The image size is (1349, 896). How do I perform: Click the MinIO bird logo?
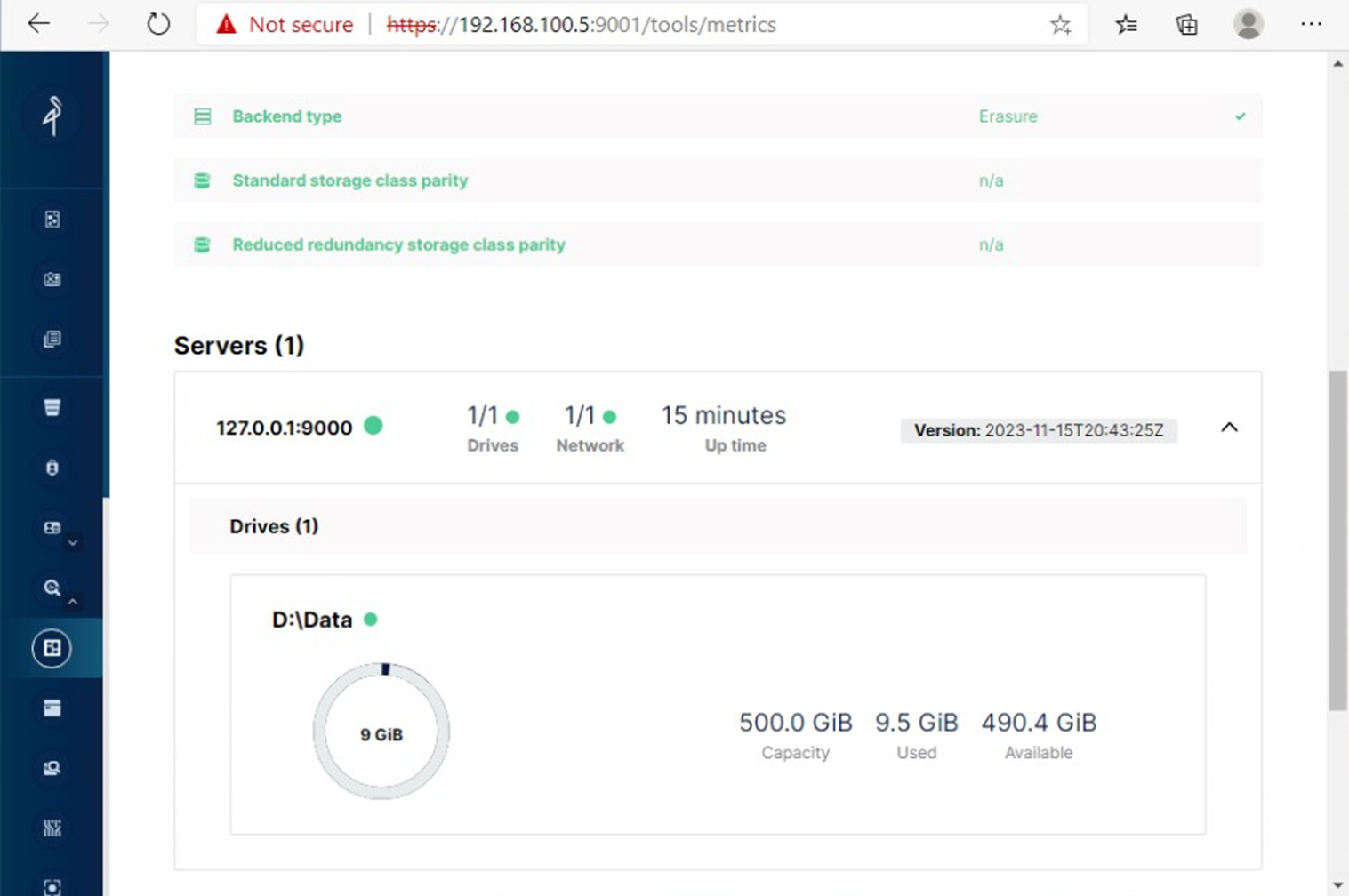[x=52, y=116]
